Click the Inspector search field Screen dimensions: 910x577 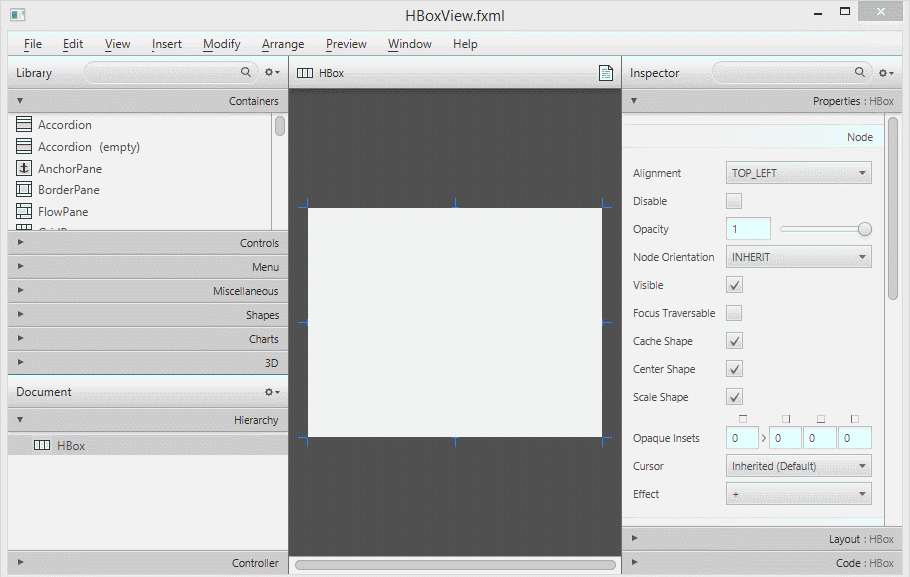(792, 73)
